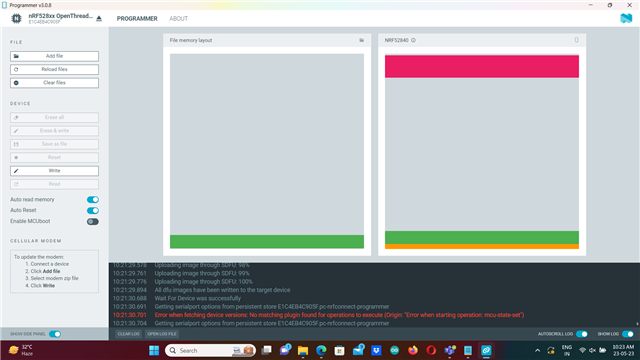Toggle the Show Side Panel switch
The height and width of the screenshot is (360, 640).
tap(55, 334)
